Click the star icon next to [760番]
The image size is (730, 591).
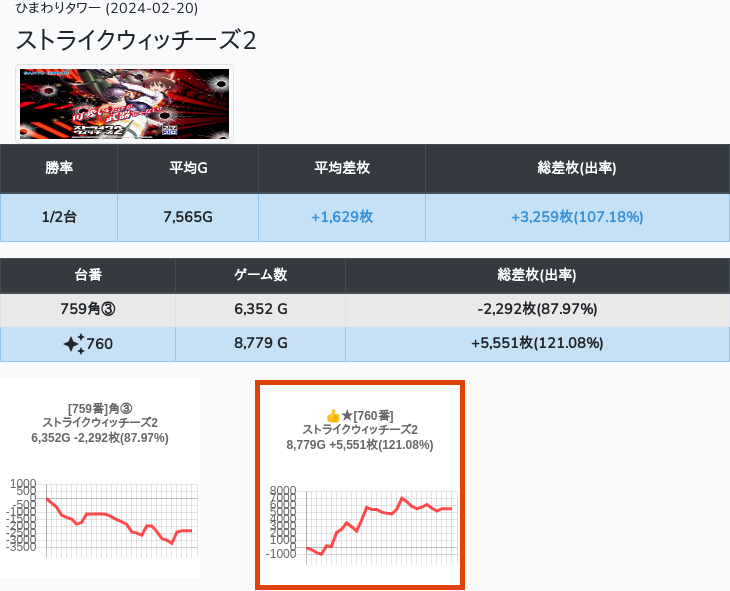347,415
